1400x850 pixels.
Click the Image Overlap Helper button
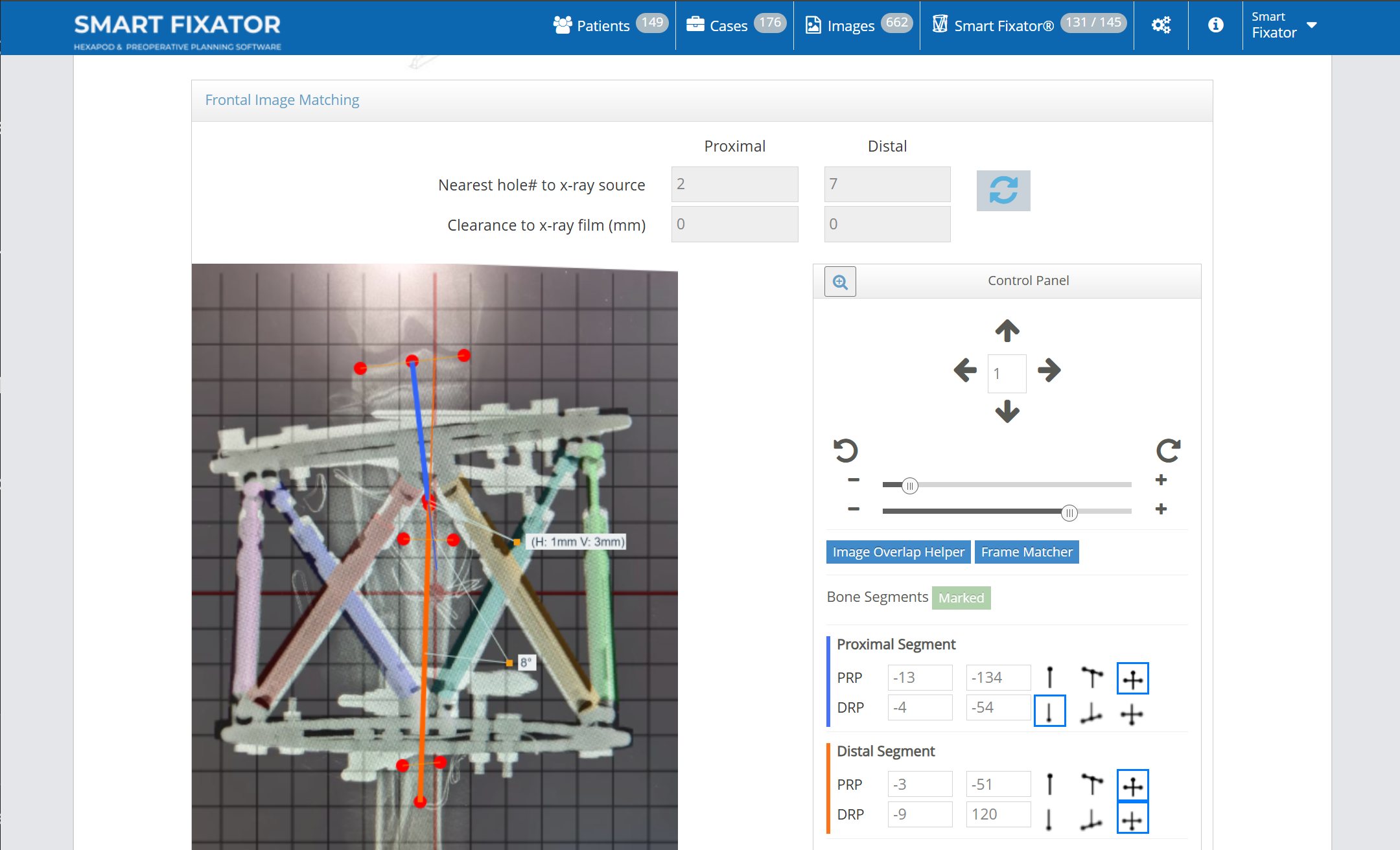click(x=898, y=552)
